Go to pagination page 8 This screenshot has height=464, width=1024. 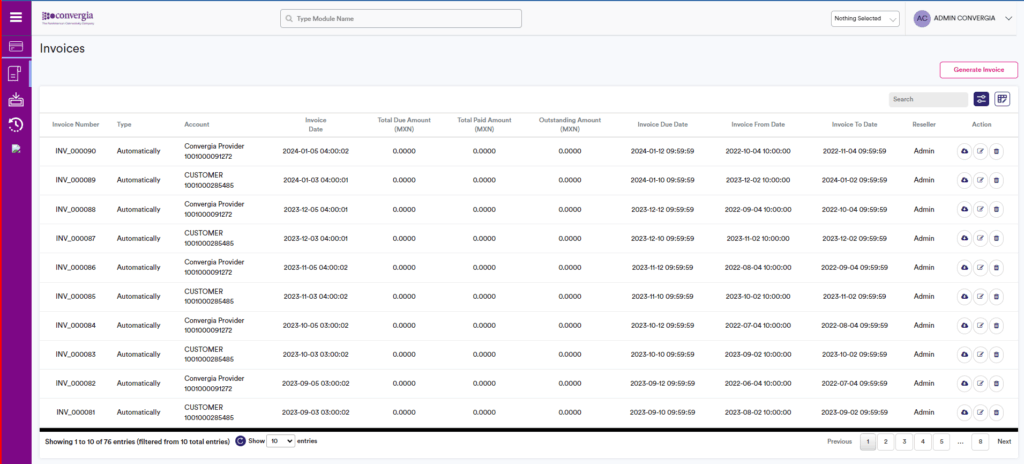point(980,441)
